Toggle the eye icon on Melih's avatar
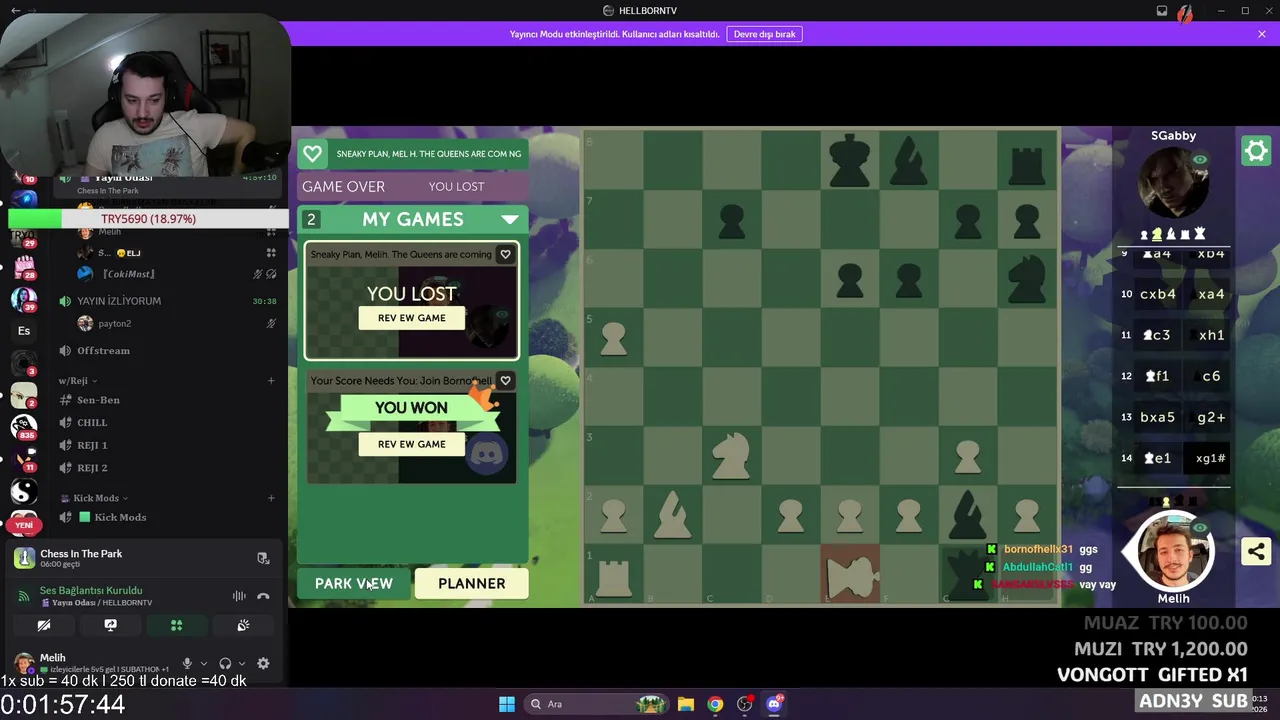Screen dimensions: 1280x720 pos(1200,528)
